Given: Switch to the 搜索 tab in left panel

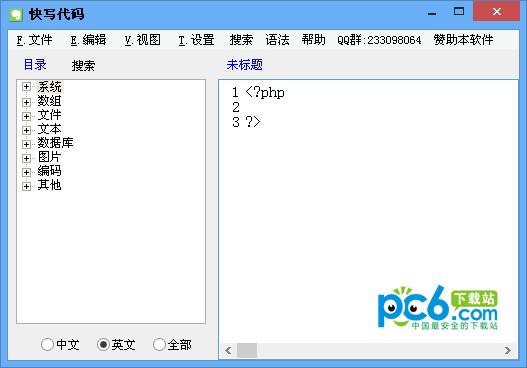Looking at the screenshot, I should click(83, 66).
